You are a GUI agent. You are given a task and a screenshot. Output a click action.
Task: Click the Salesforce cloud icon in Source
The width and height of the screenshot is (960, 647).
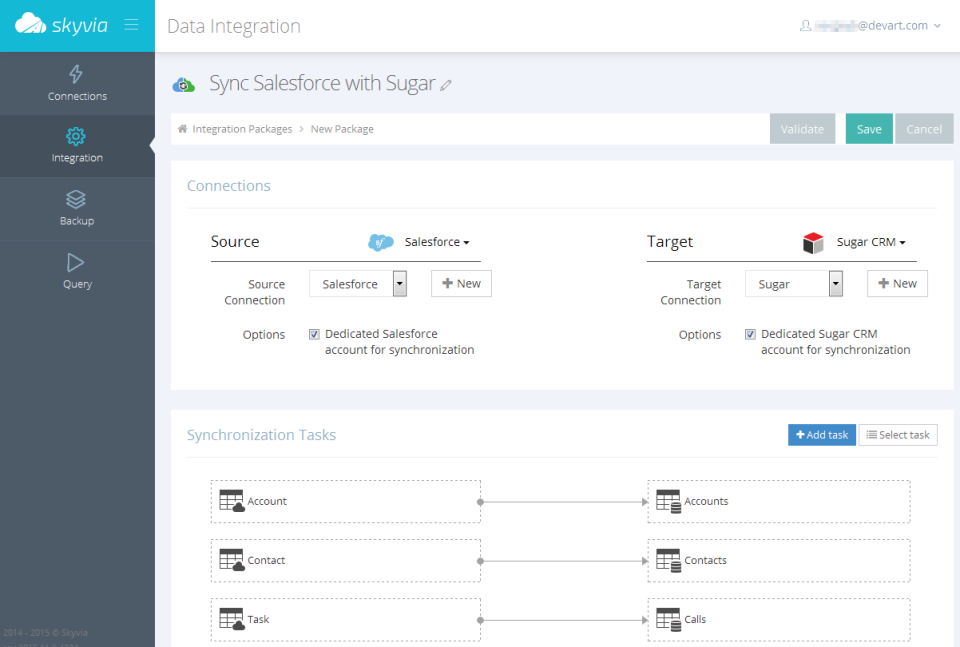click(381, 242)
